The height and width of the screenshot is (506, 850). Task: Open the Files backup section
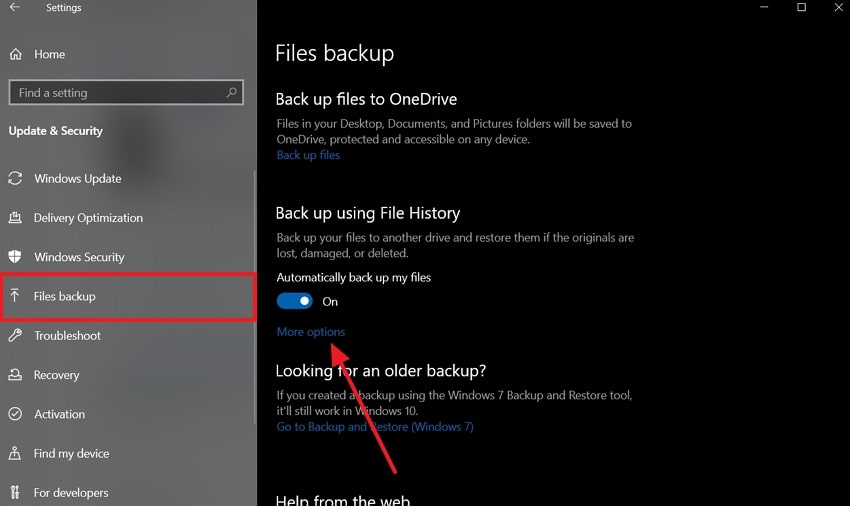click(64, 297)
